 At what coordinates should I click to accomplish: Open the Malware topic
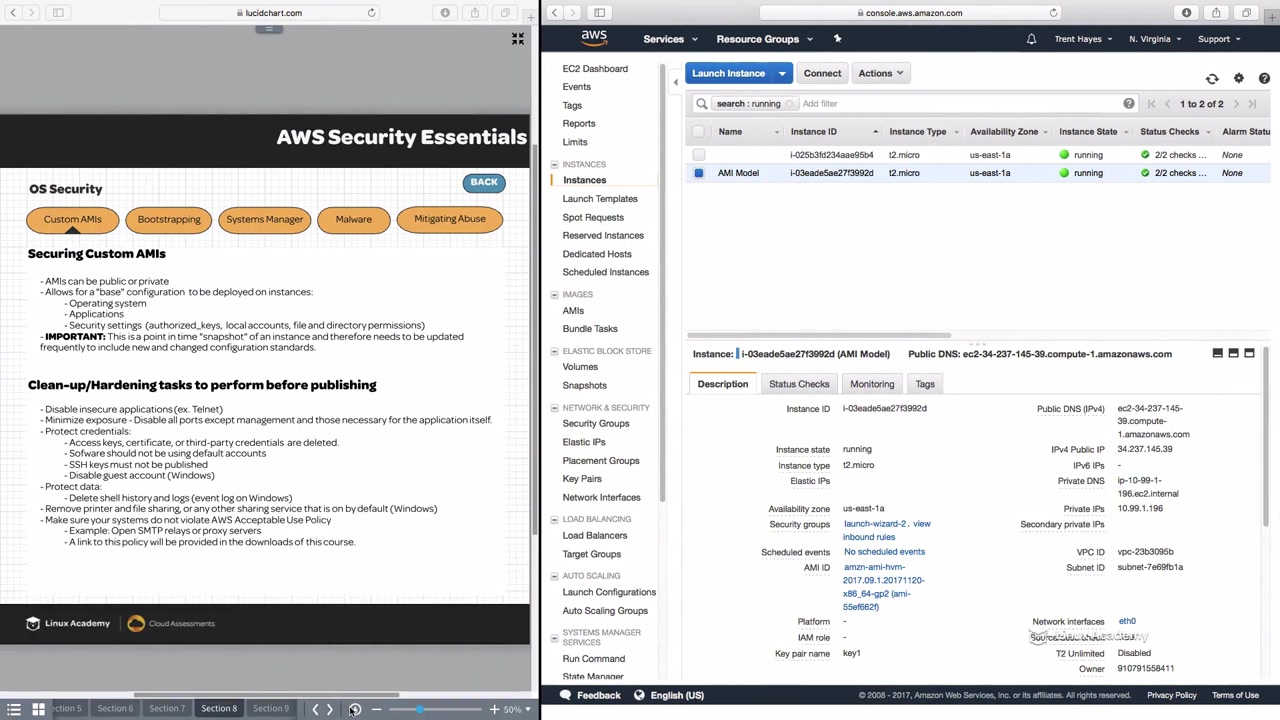coord(354,219)
